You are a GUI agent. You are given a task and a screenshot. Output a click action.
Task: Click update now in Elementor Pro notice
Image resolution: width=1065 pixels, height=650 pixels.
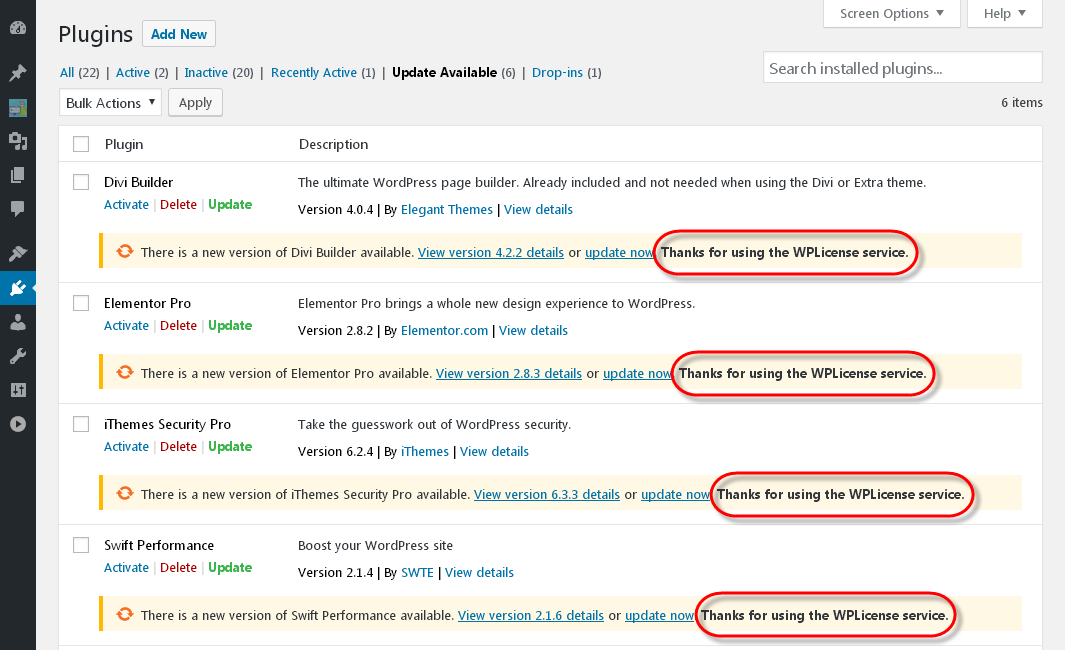click(637, 373)
